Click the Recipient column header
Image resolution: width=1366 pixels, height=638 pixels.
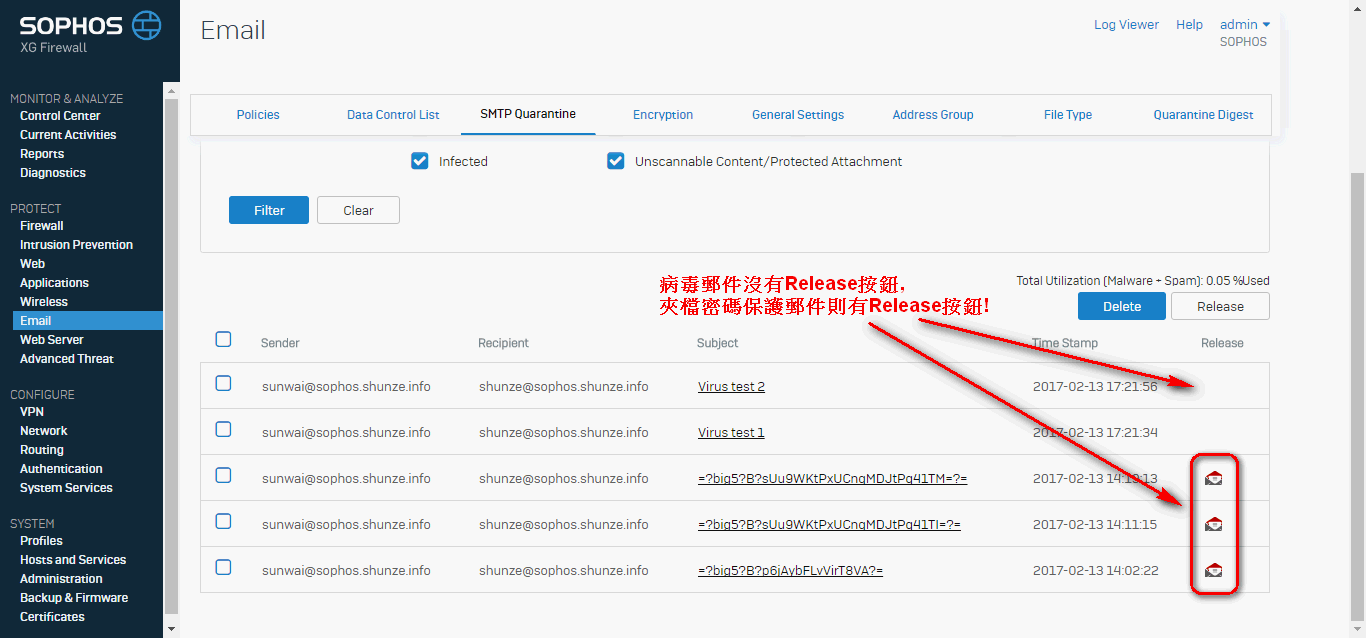(503, 343)
